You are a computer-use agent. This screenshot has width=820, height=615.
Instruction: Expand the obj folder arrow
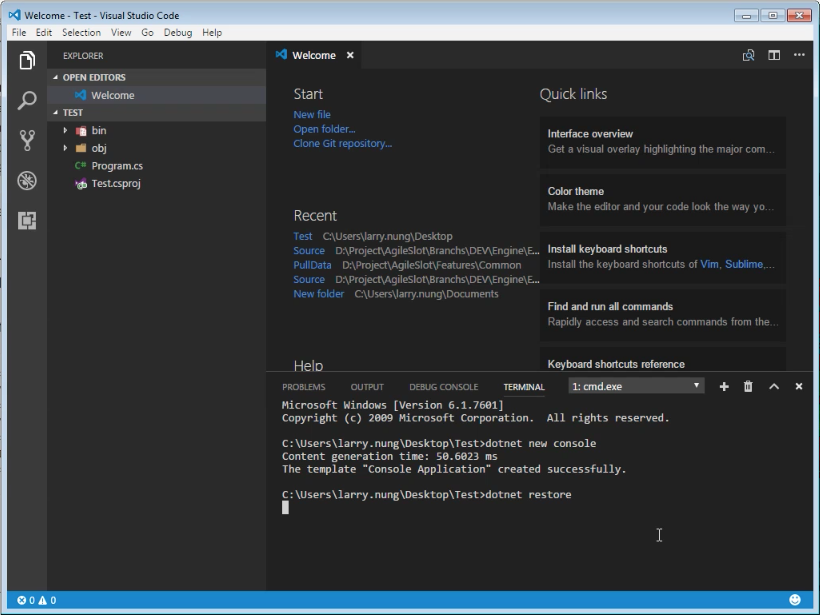(65, 148)
